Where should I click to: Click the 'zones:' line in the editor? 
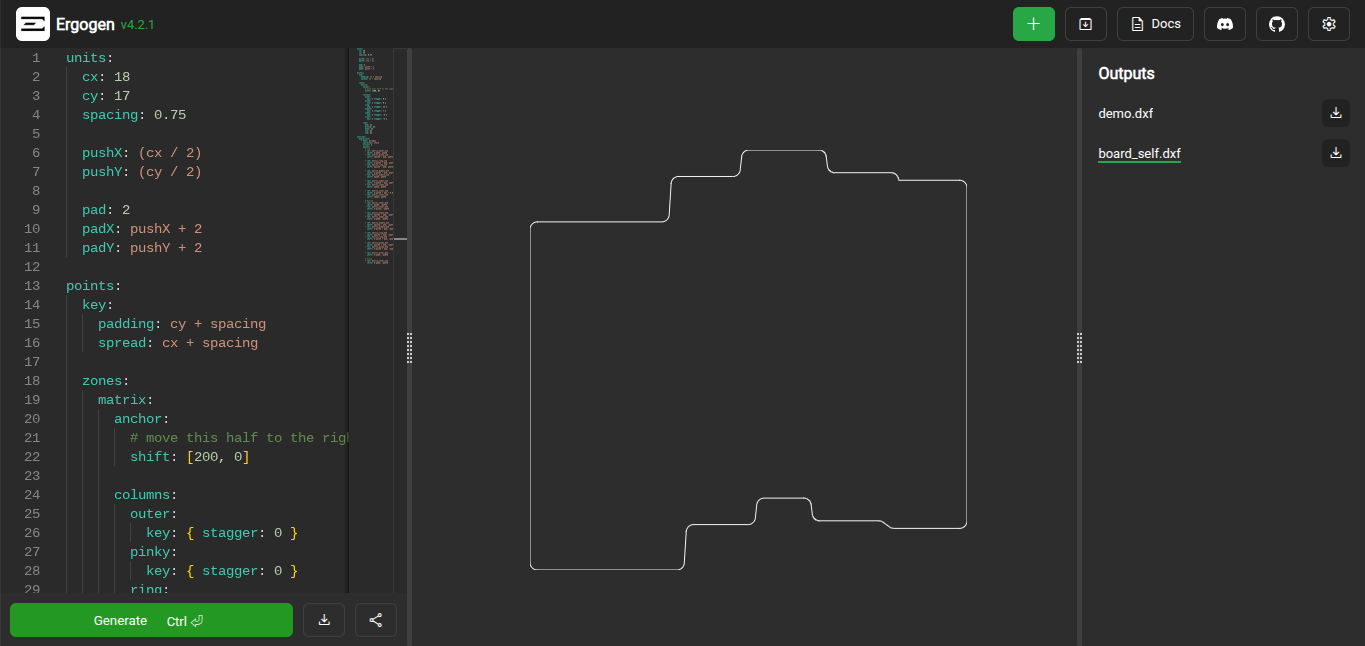pos(105,381)
